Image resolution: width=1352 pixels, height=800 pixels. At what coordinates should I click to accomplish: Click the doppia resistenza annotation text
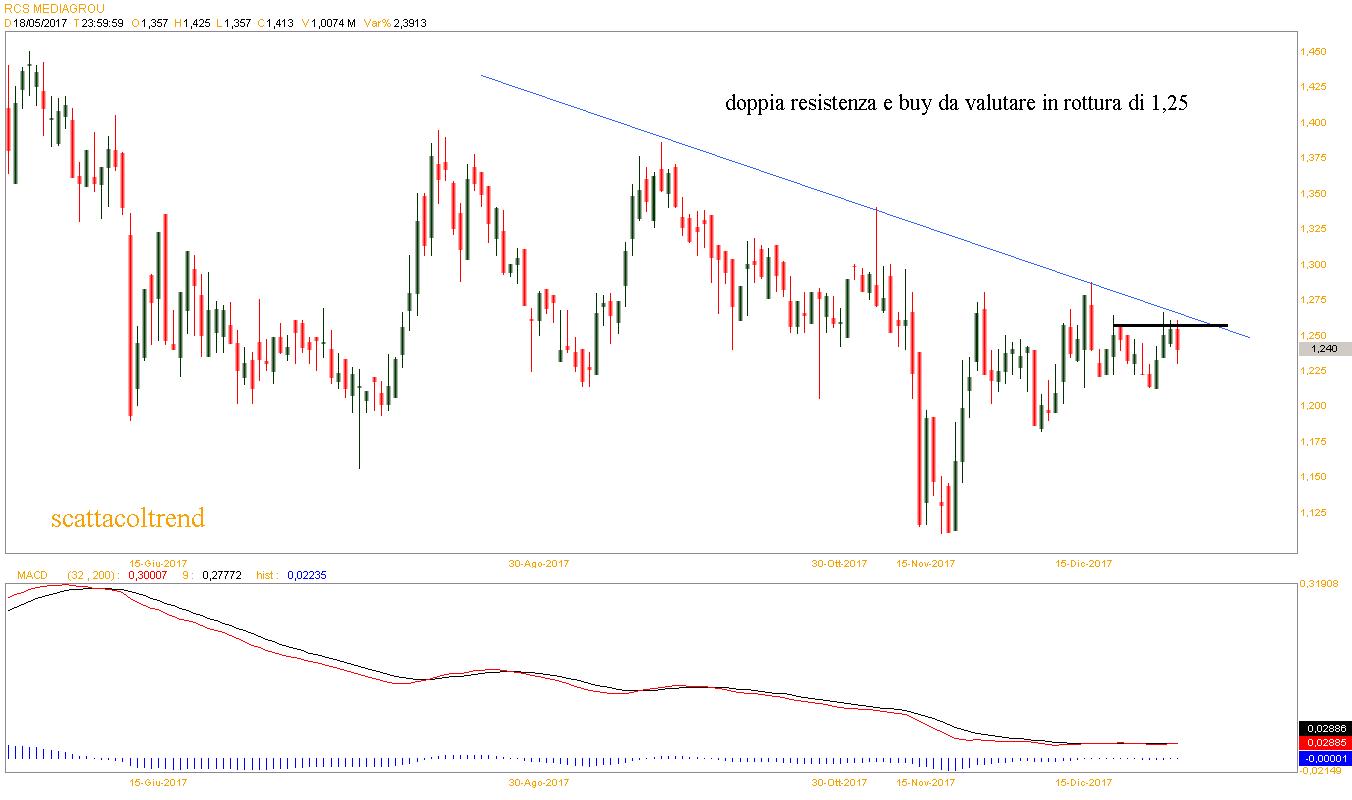pos(955,104)
